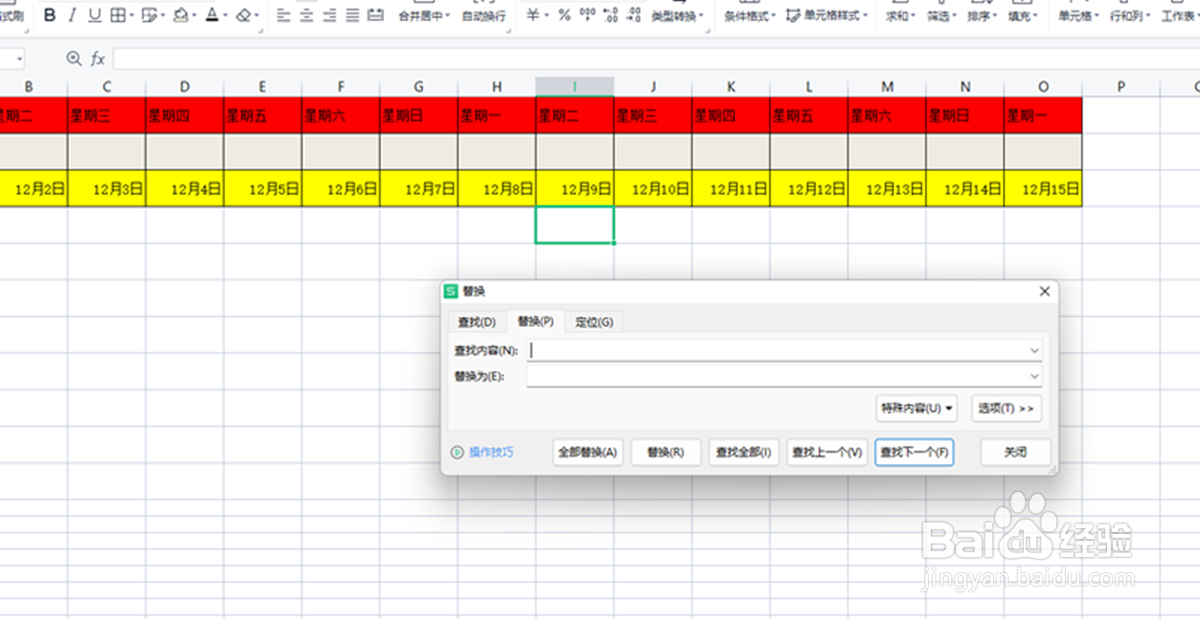The width and height of the screenshot is (1200, 619).
Task: Click Find Previous (V) button
Action: 827,452
